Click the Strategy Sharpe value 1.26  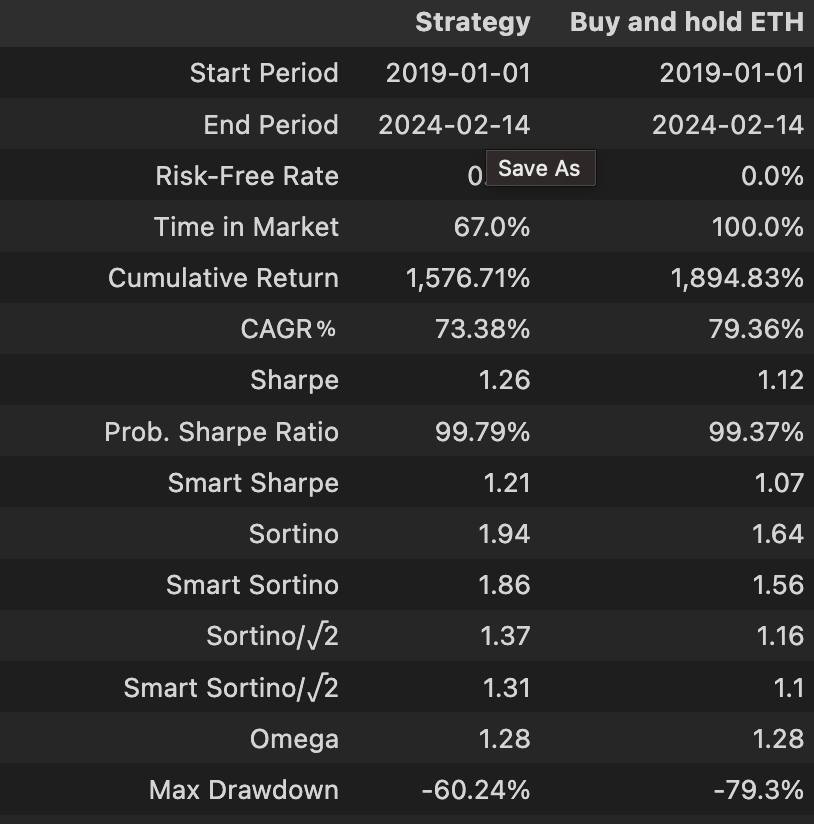point(504,380)
